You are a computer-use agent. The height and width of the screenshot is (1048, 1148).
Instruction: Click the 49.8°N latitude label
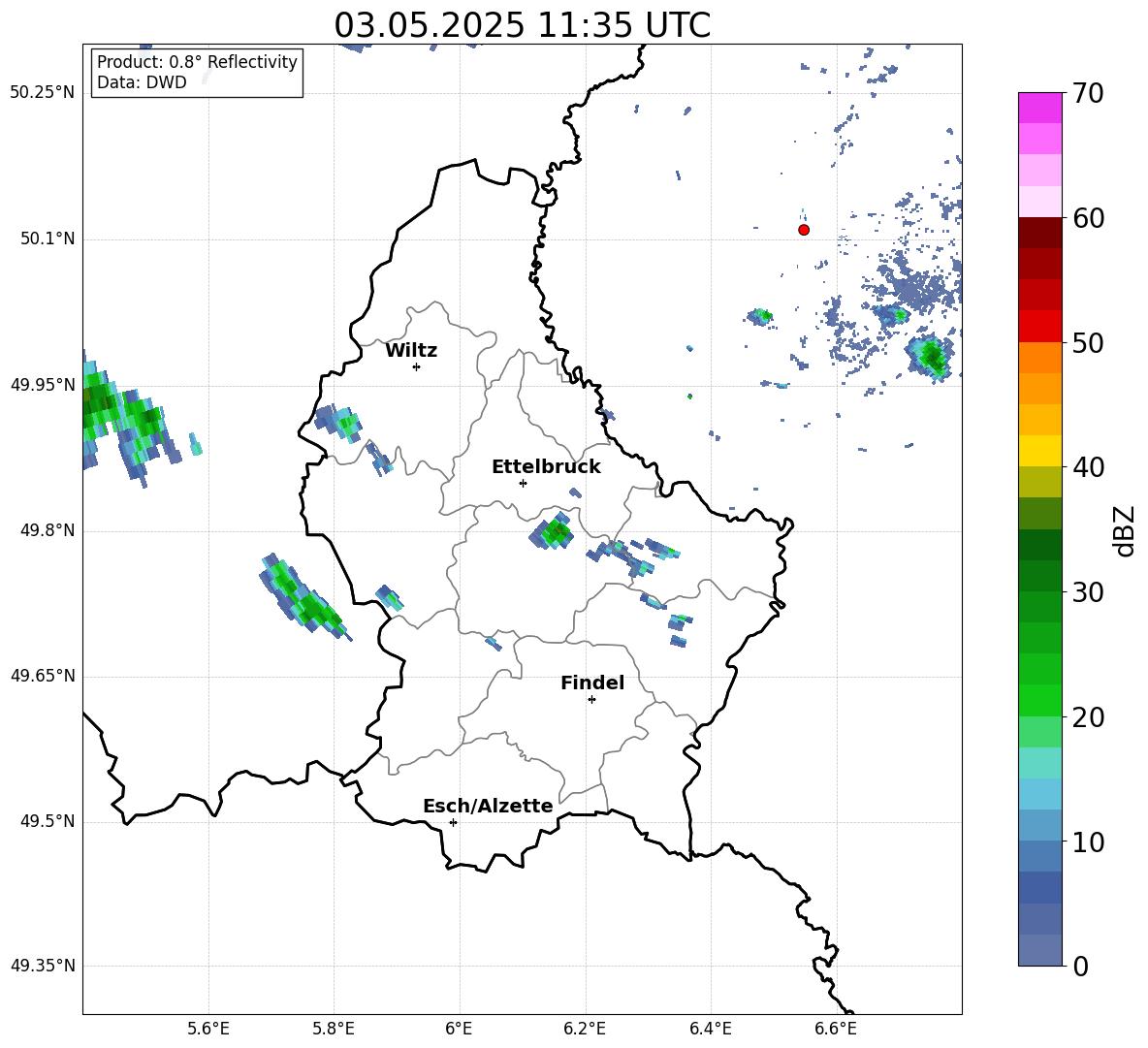tap(48, 530)
